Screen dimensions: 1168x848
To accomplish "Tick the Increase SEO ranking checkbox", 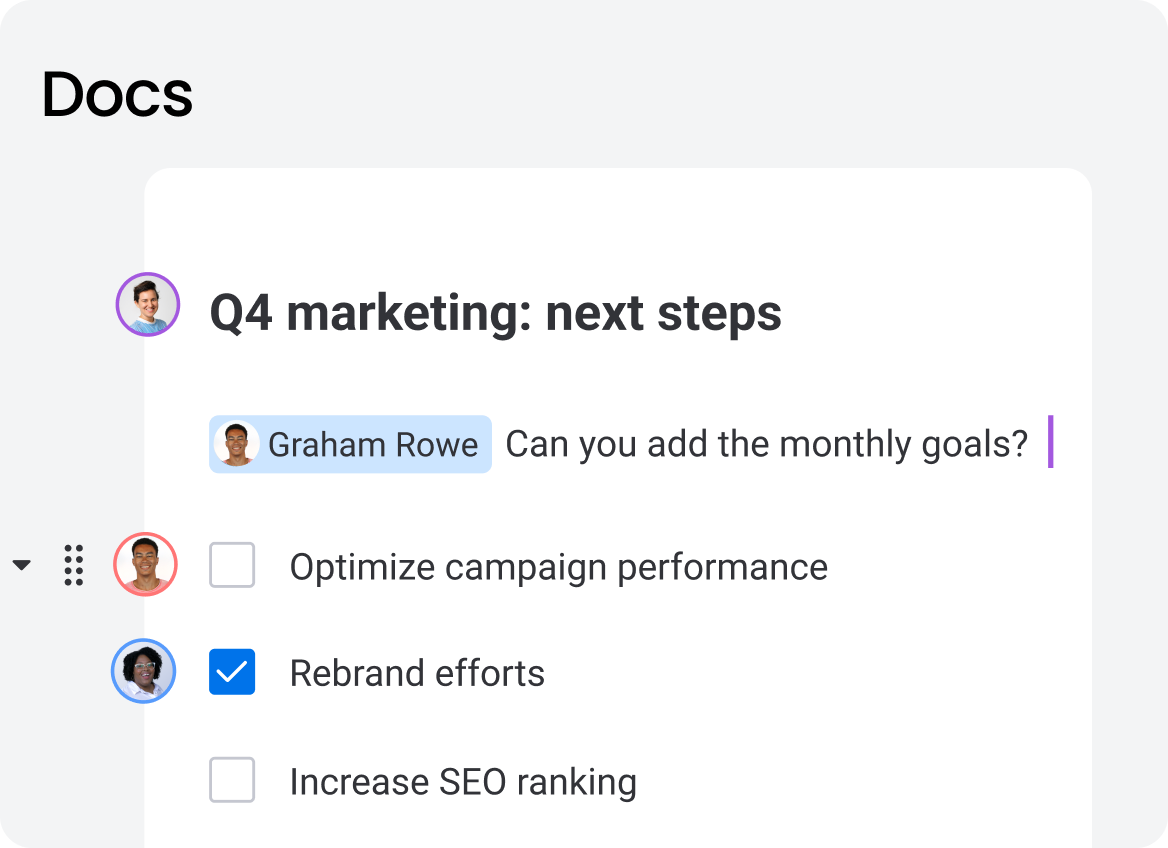I will (232, 779).
